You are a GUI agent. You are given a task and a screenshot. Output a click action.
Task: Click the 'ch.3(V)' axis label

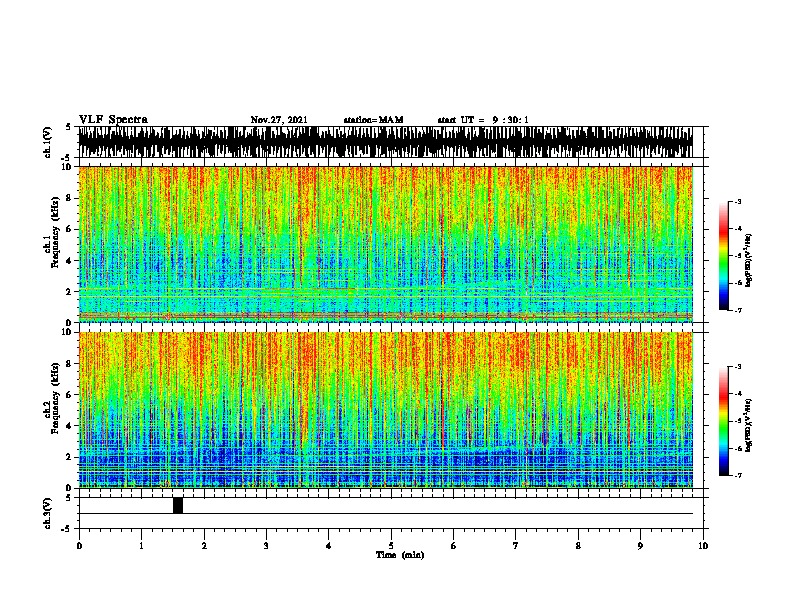point(48,513)
